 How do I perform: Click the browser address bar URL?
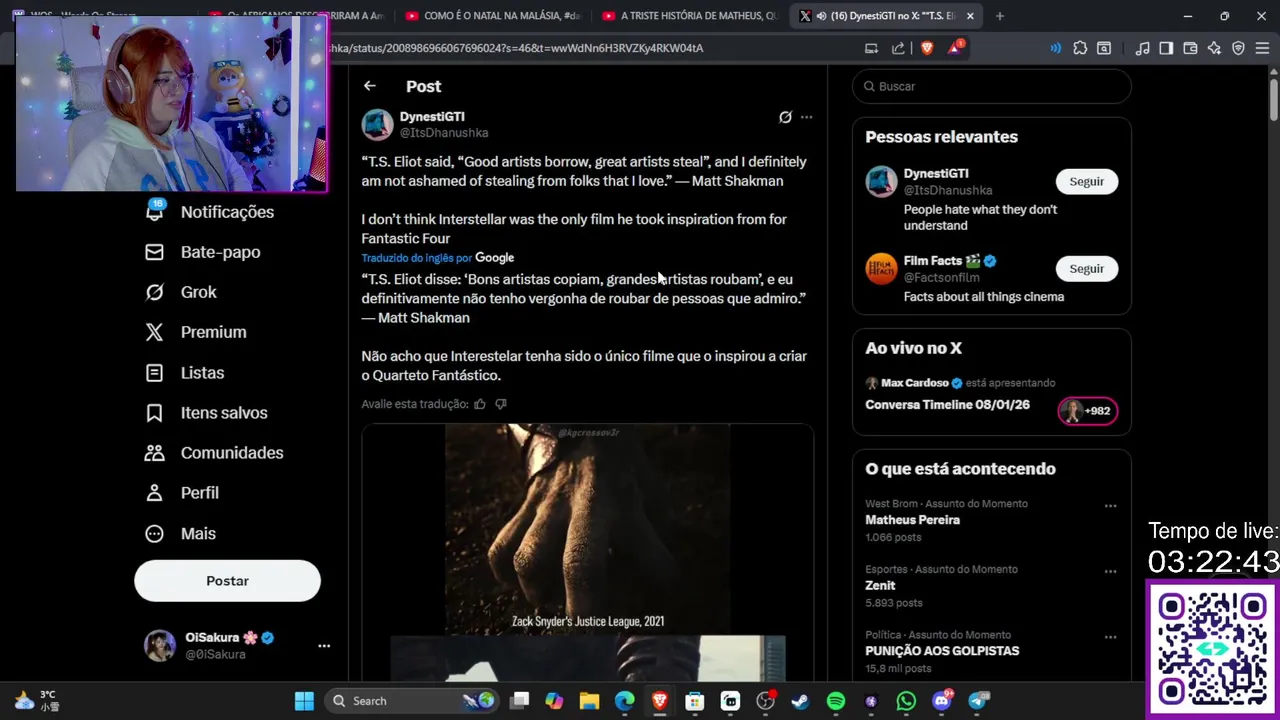click(x=515, y=48)
